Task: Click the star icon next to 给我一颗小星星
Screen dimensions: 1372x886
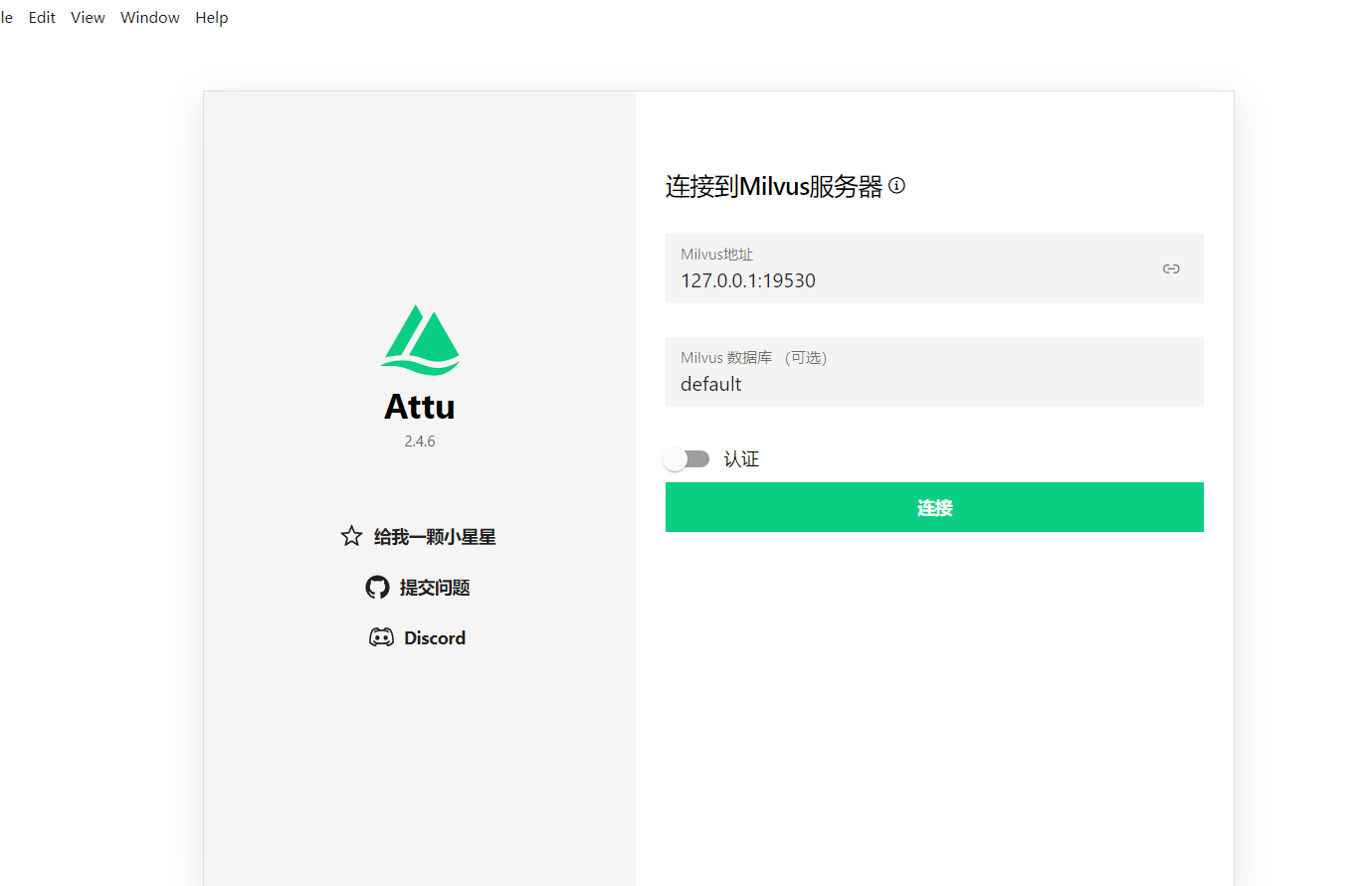Action: [351, 536]
